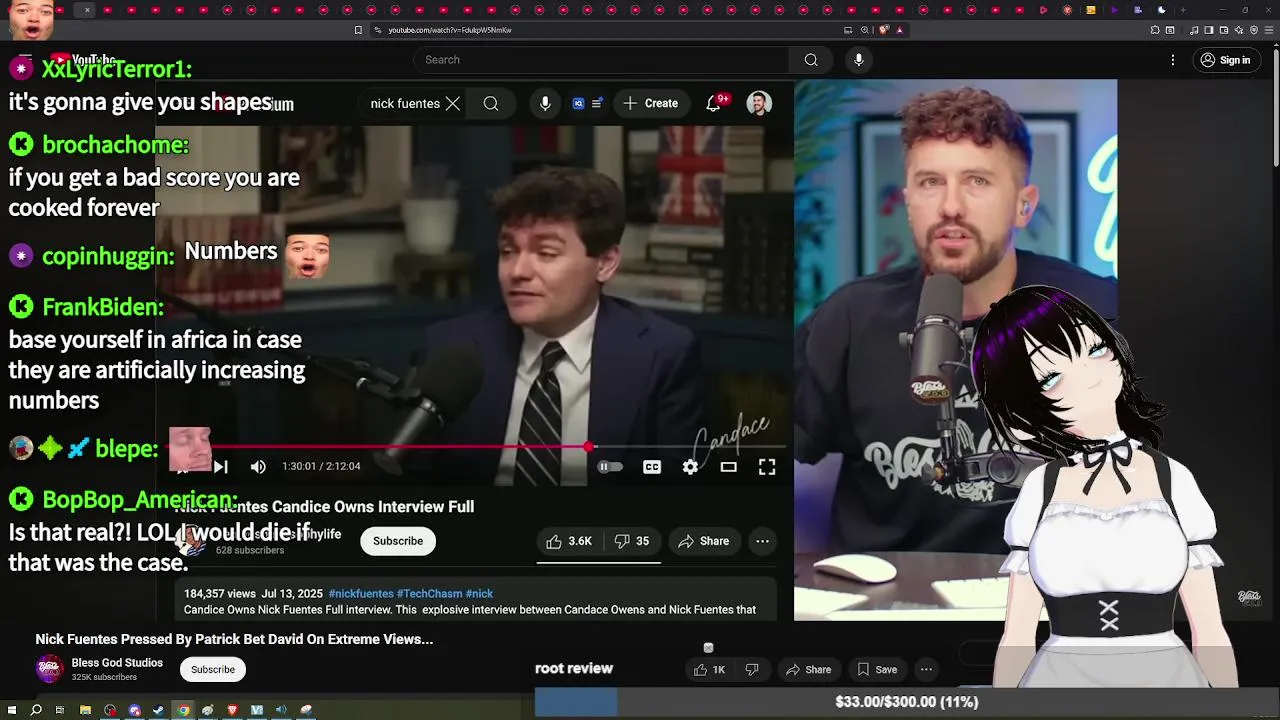Open Brave browser from the taskbar
Screen dimensions: 1280x720
point(232,710)
